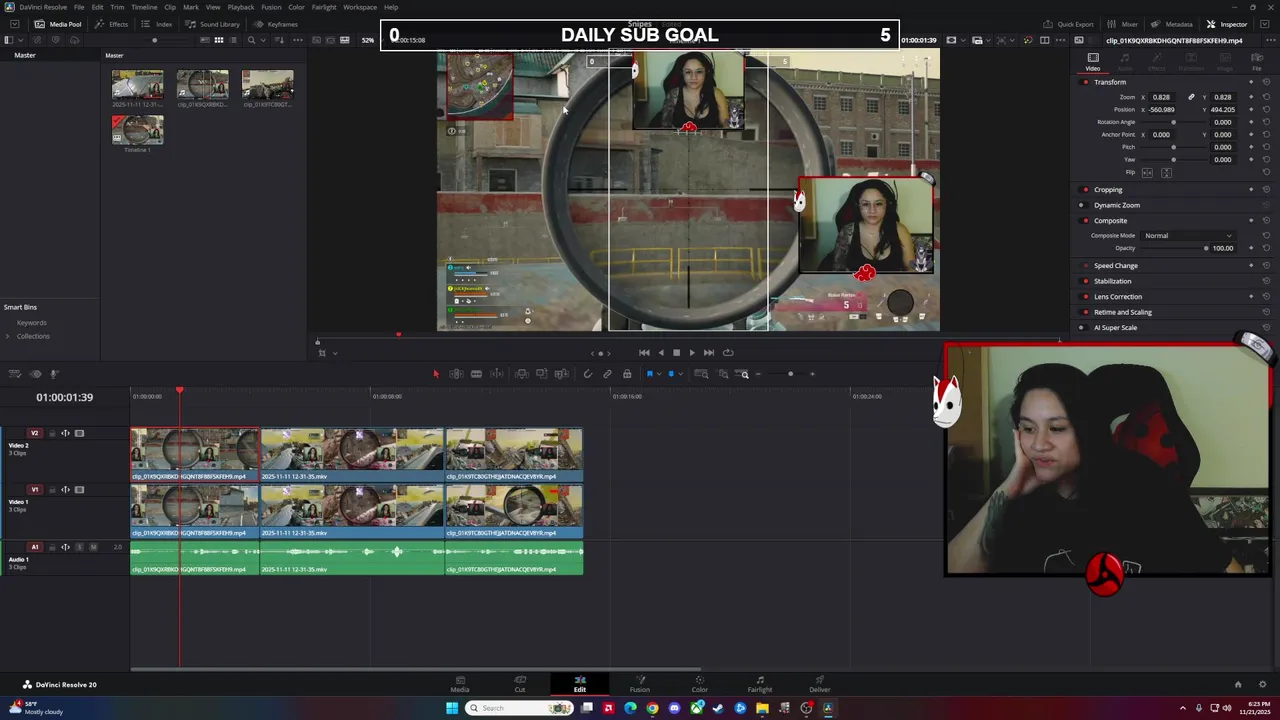
Task: Expand the Stabilization section header
Action: tap(1113, 281)
